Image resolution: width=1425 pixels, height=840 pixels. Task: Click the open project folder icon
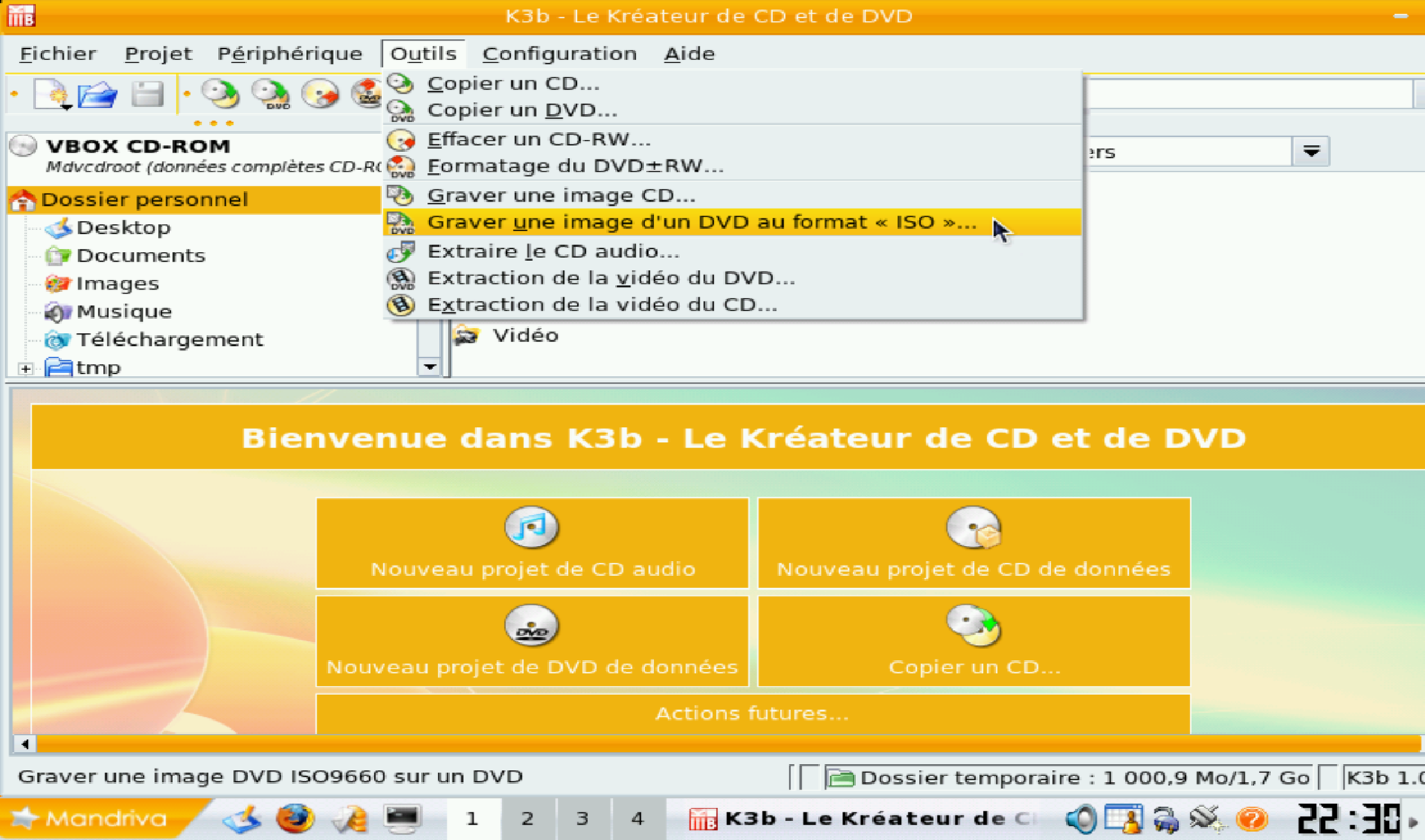98,95
